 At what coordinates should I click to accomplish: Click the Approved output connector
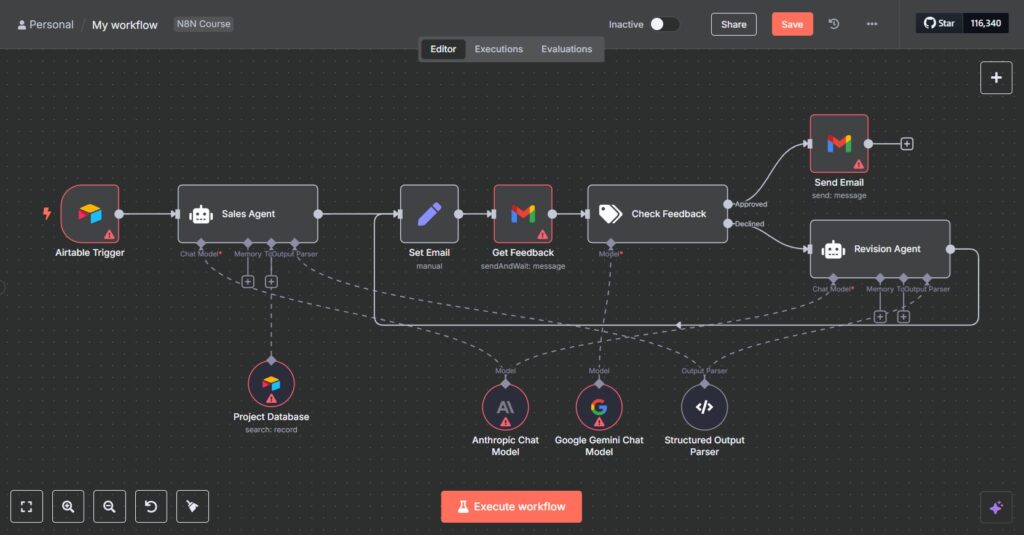click(x=728, y=204)
